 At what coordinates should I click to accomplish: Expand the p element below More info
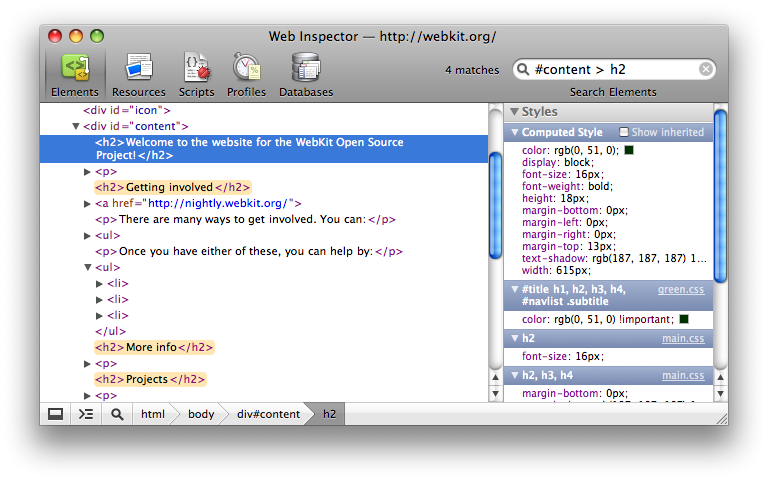click(87, 364)
